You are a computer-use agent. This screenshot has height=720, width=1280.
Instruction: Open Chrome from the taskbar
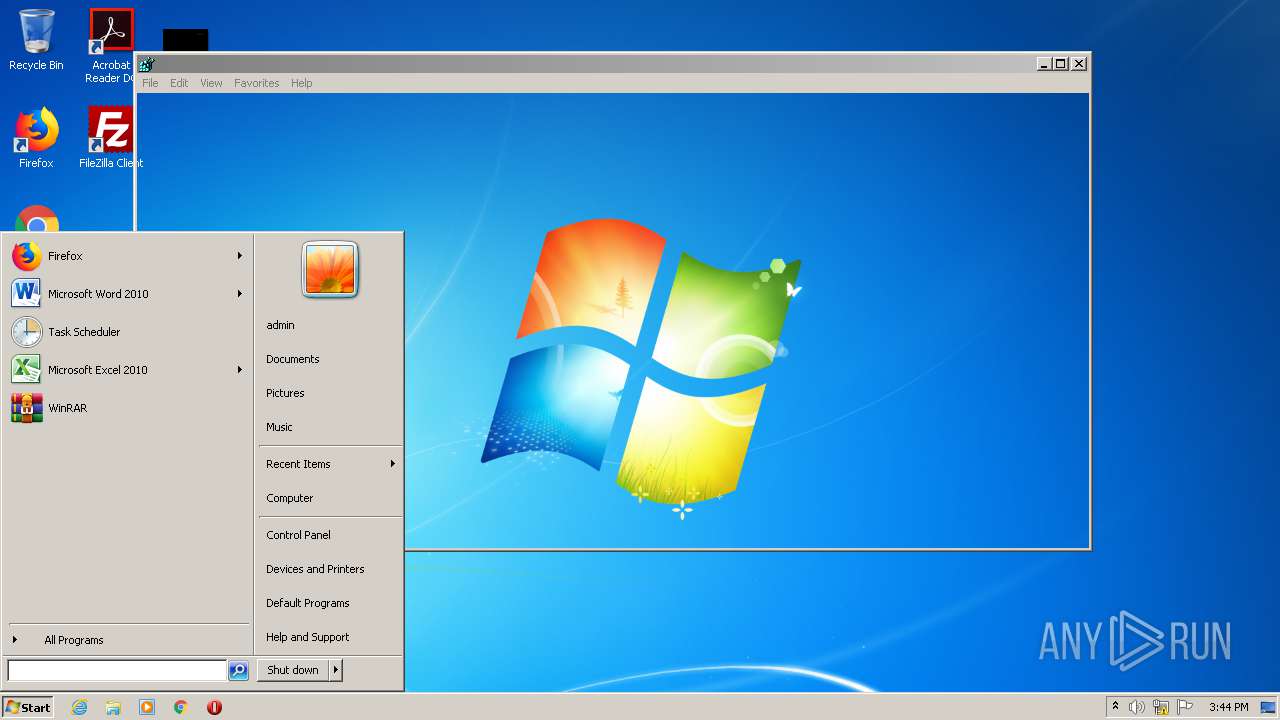tap(181, 707)
